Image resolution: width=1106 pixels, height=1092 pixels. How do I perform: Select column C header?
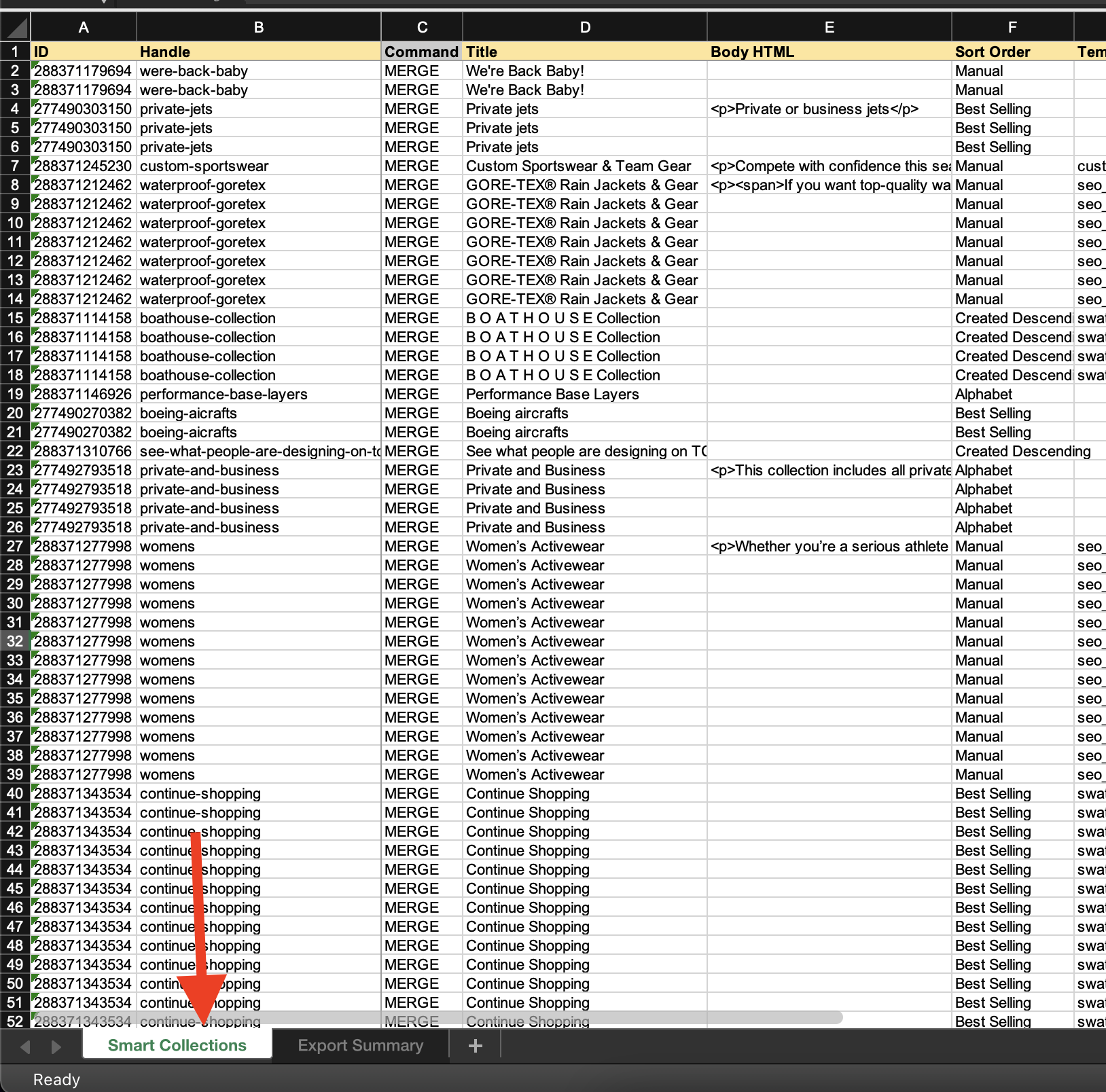point(422,28)
